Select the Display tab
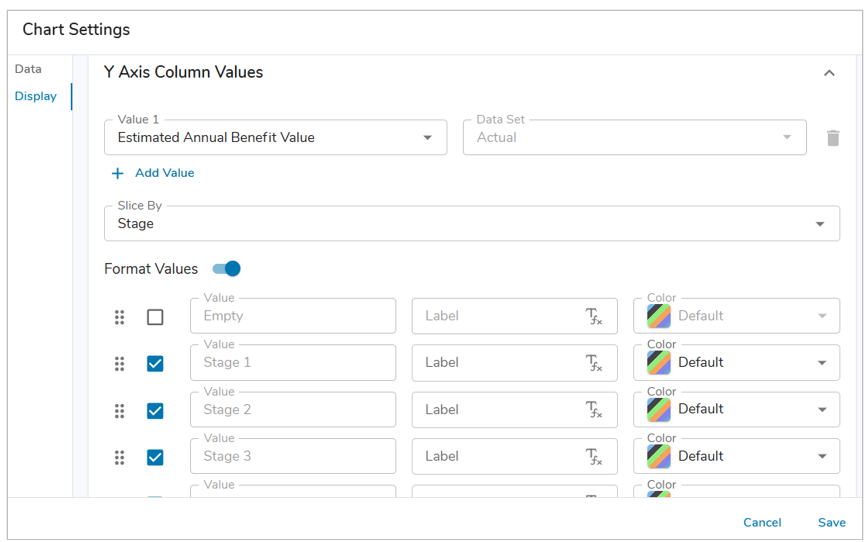The width and height of the screenshot is (867, 542). [x=35, y=96]
